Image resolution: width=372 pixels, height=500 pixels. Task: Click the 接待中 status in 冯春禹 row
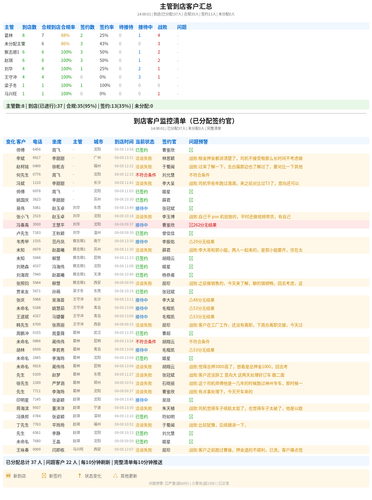142,225
